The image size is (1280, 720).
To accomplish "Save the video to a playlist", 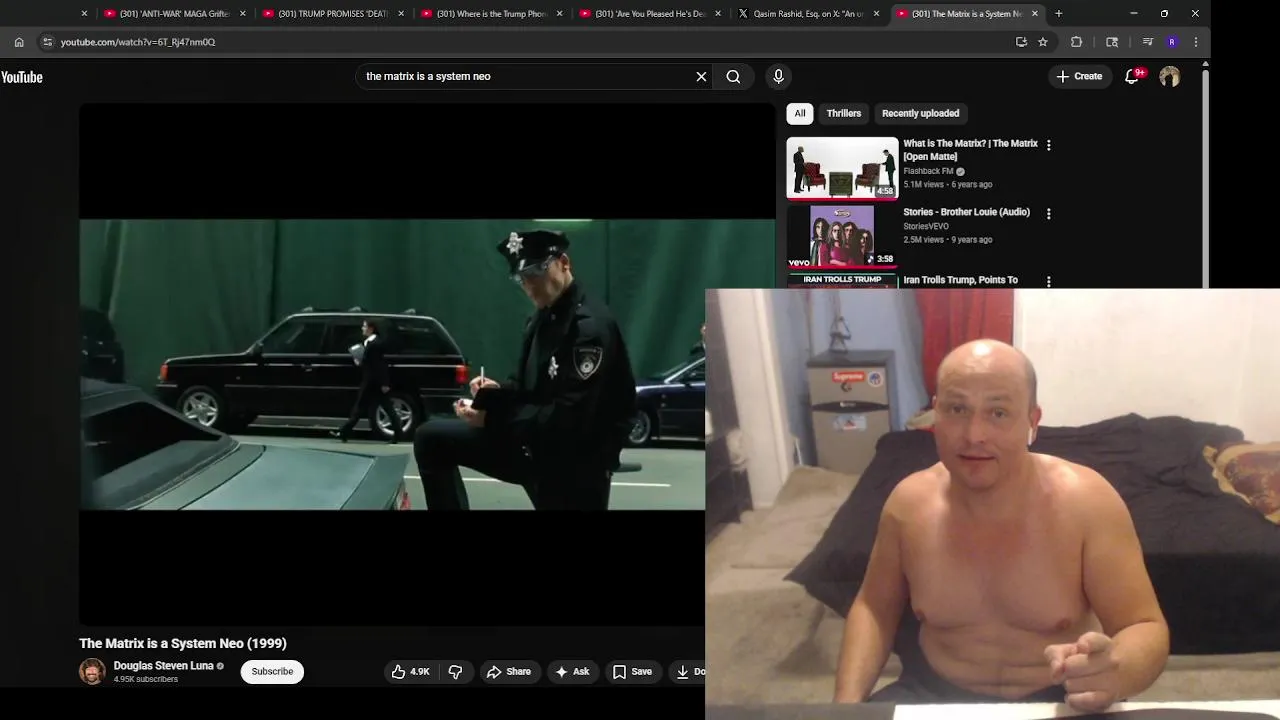I will click(632, 672).
